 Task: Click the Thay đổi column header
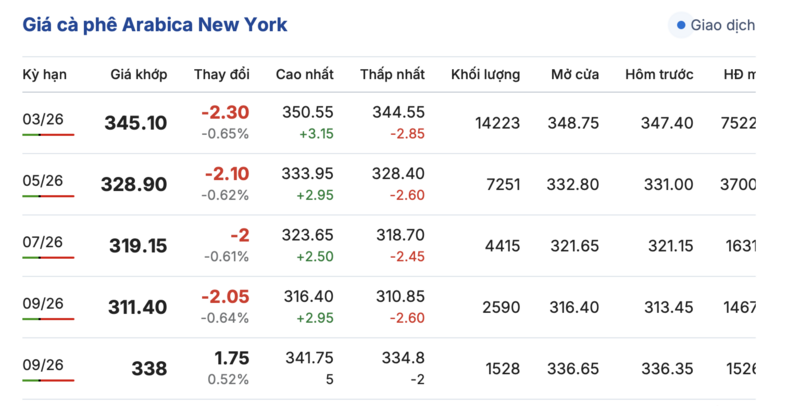[221, 75]
